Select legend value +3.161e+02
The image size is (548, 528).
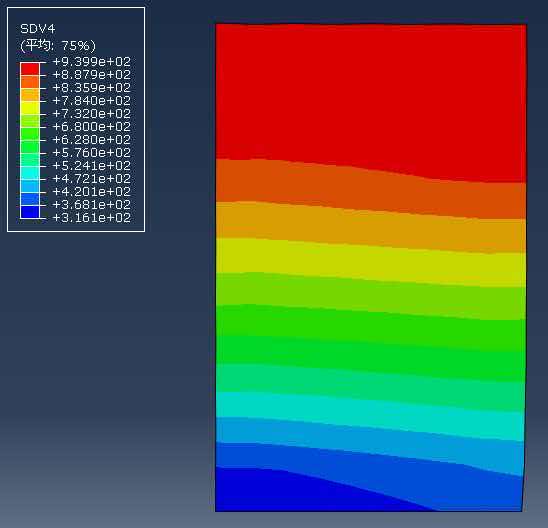[x=92, y=217]
